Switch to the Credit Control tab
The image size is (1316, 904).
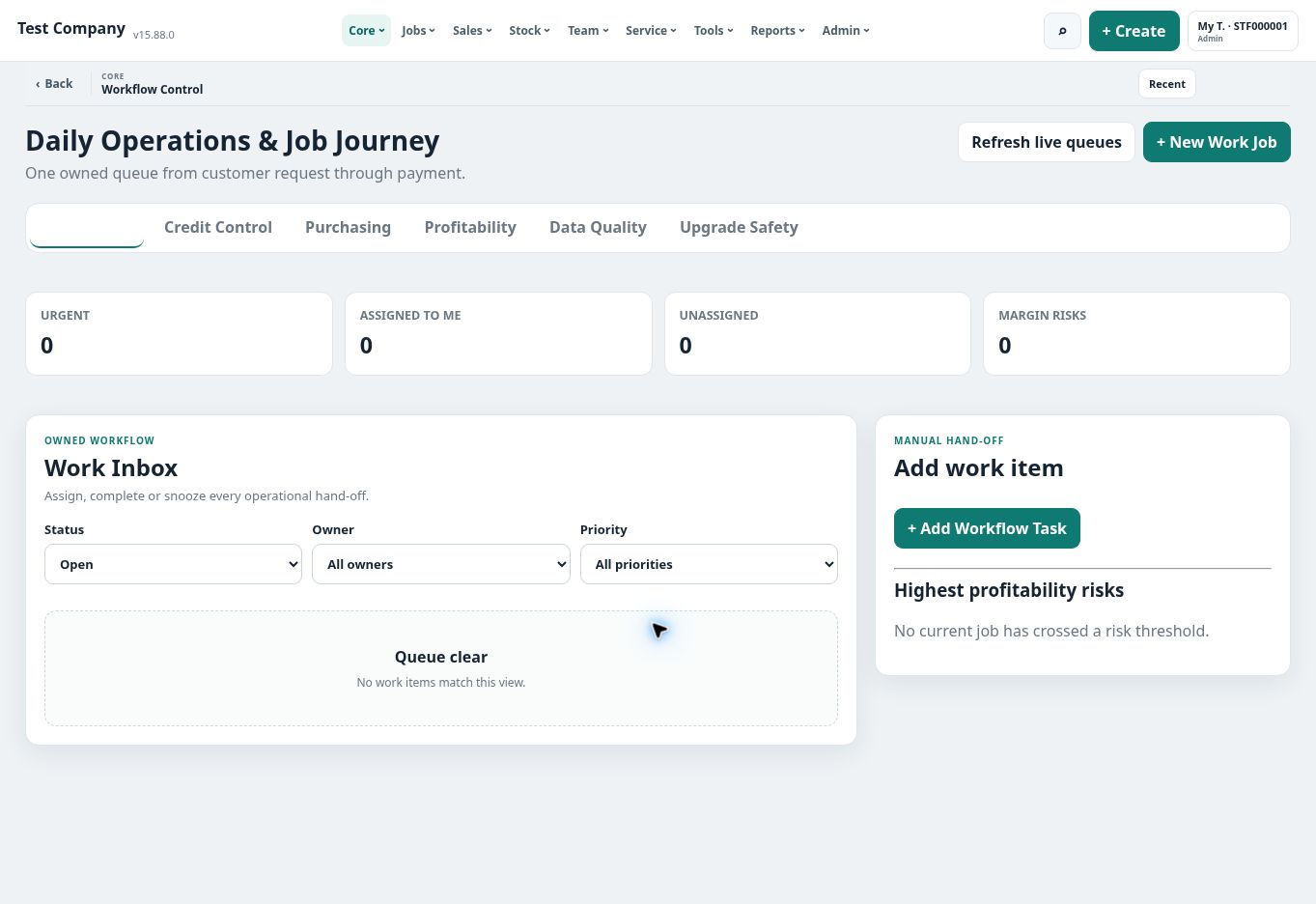[x=218, y=228]
